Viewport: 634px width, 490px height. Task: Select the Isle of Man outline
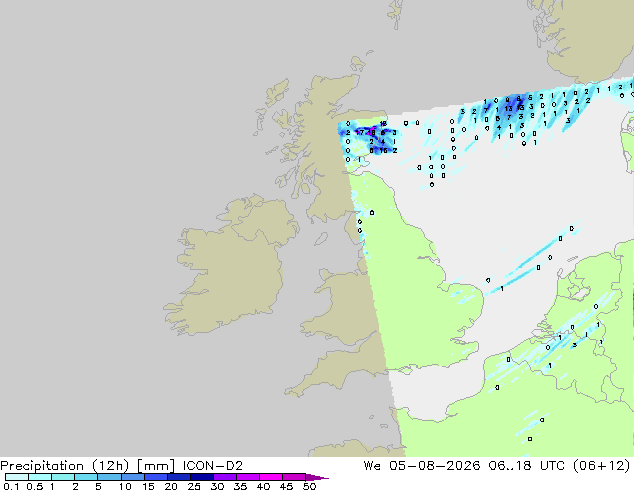(321, 239)
